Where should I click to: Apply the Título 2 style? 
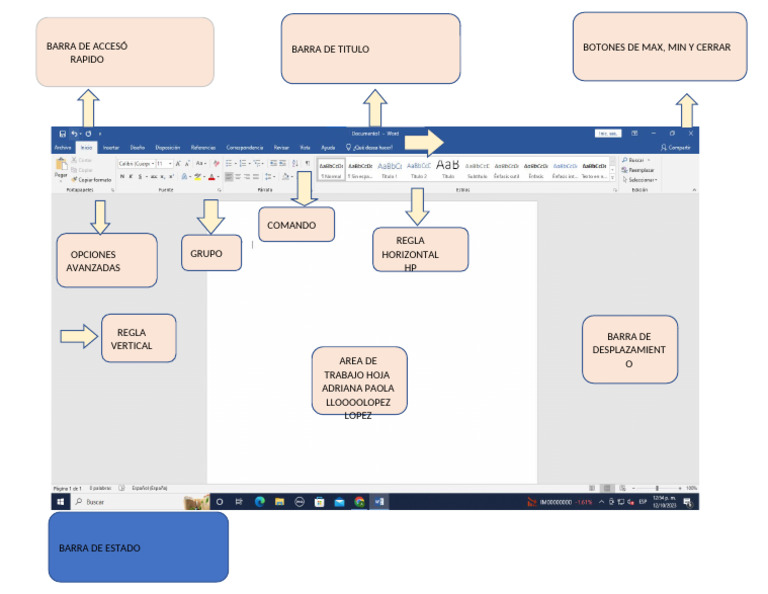[418, 169]
